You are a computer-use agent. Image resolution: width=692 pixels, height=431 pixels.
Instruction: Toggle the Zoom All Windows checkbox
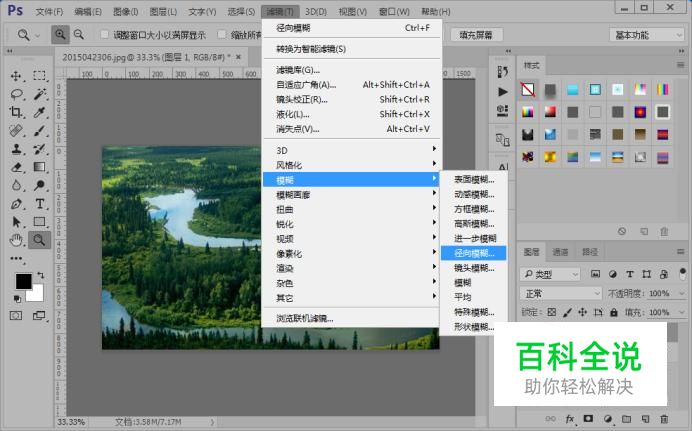point(222,34)
